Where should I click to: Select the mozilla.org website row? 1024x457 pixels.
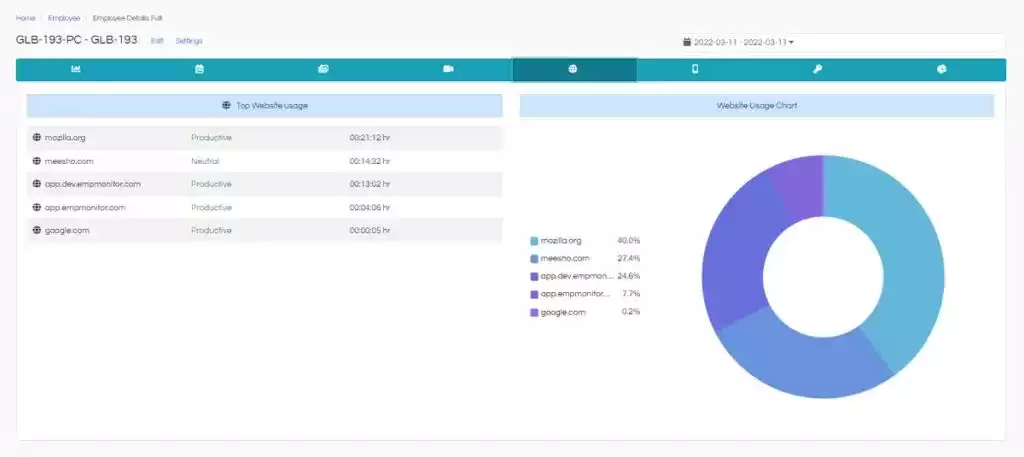264,138
